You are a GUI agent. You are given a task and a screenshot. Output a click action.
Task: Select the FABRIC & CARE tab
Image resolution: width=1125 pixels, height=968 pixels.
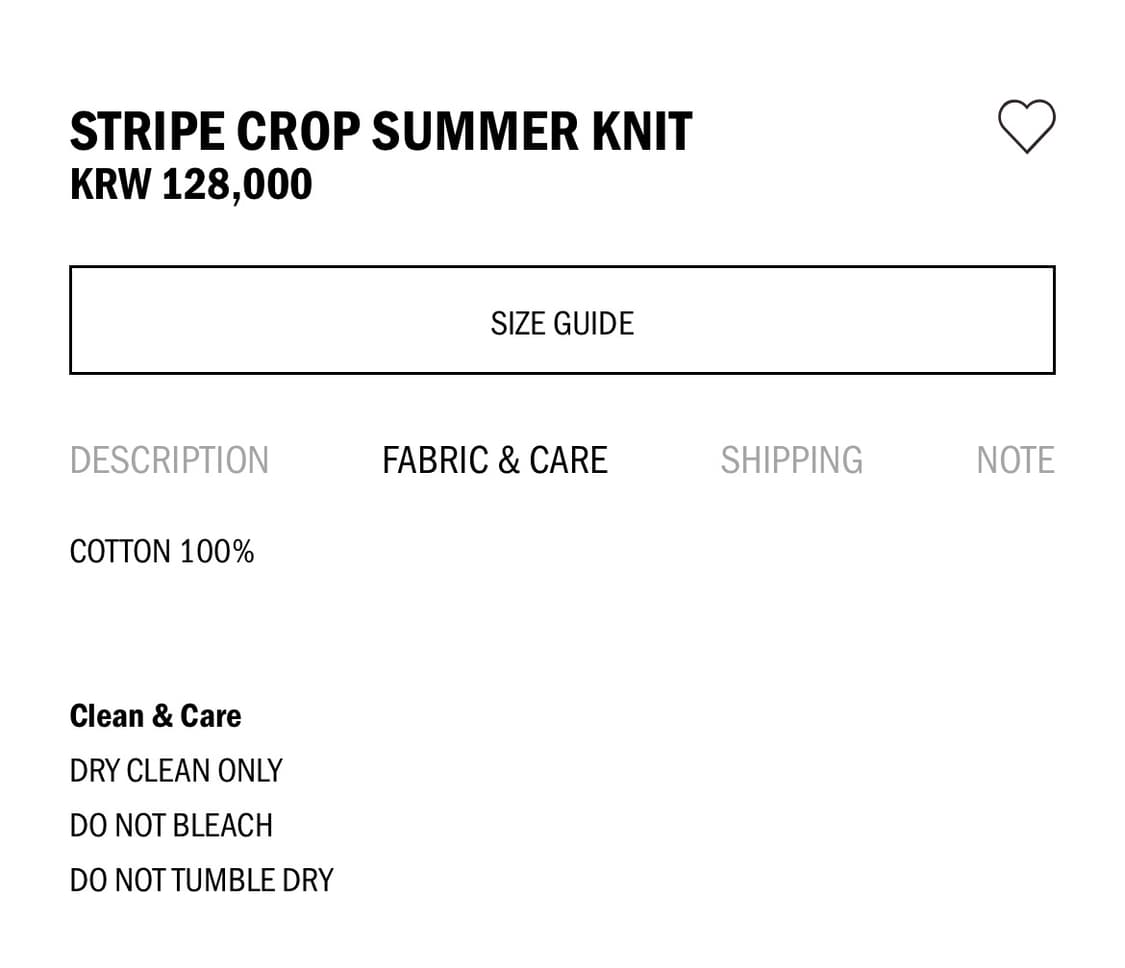[495, 460]
